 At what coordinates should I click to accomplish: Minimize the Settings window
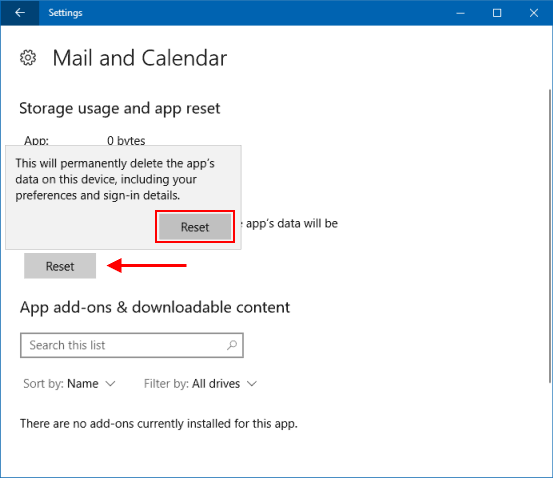[460, 13]
